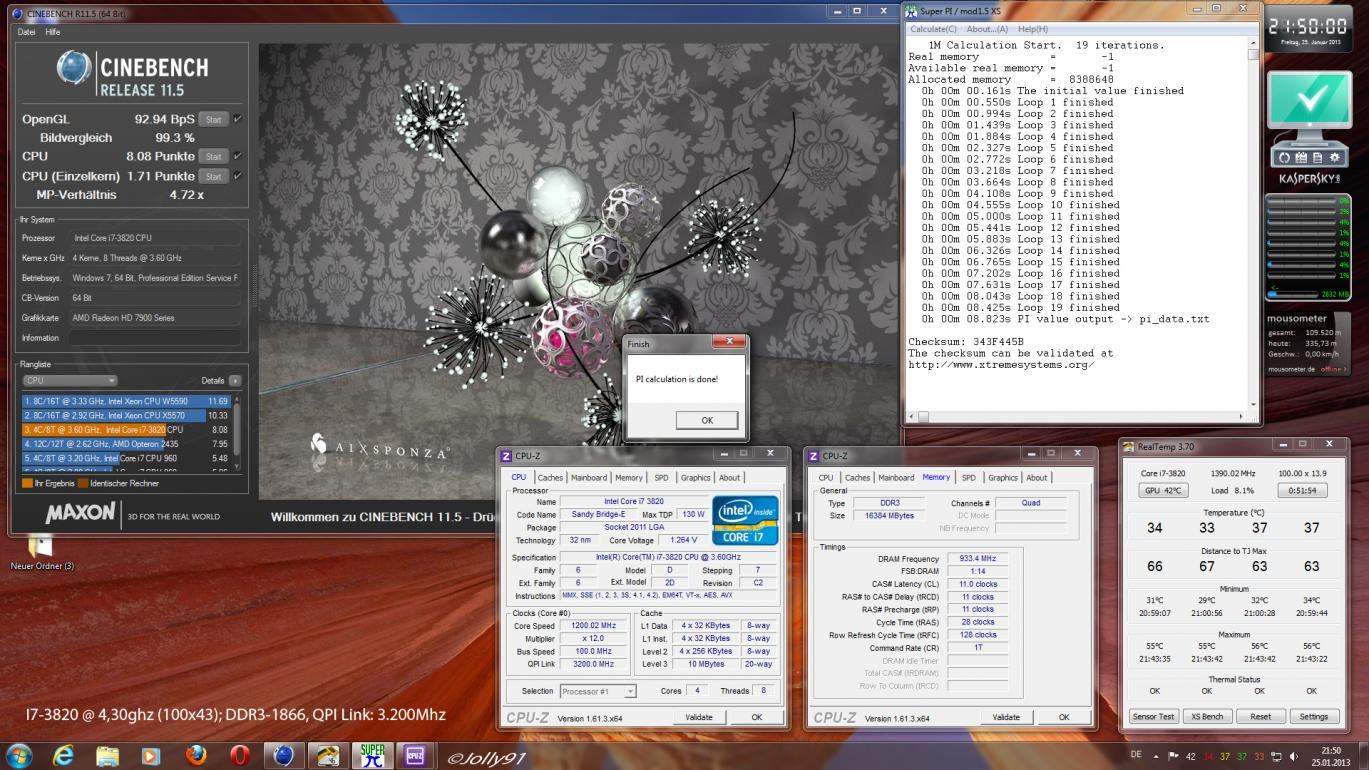This screenshot has width=1369, height=770.
Task: Open Help(H) menu in Super PI
Action: [x=1031, y=29]
